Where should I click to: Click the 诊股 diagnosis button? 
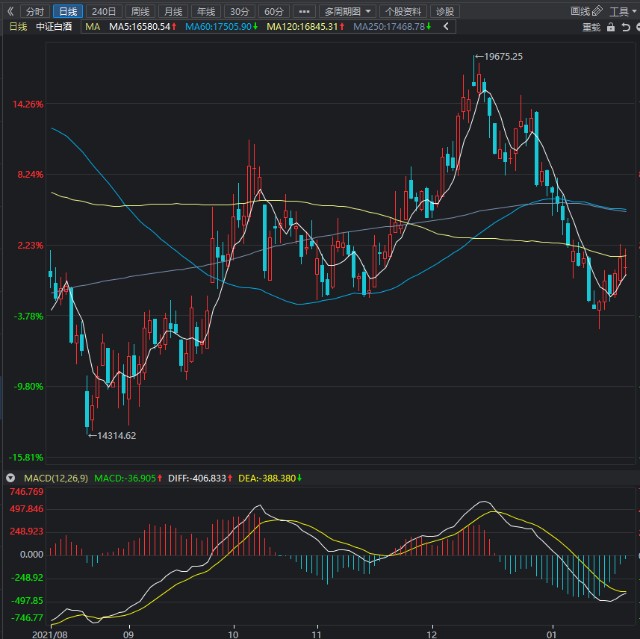(x=445, y=11)
